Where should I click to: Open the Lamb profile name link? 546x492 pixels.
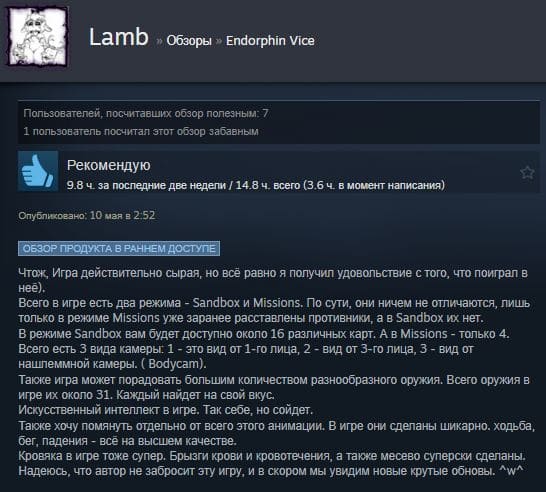[x=118, y=37]
